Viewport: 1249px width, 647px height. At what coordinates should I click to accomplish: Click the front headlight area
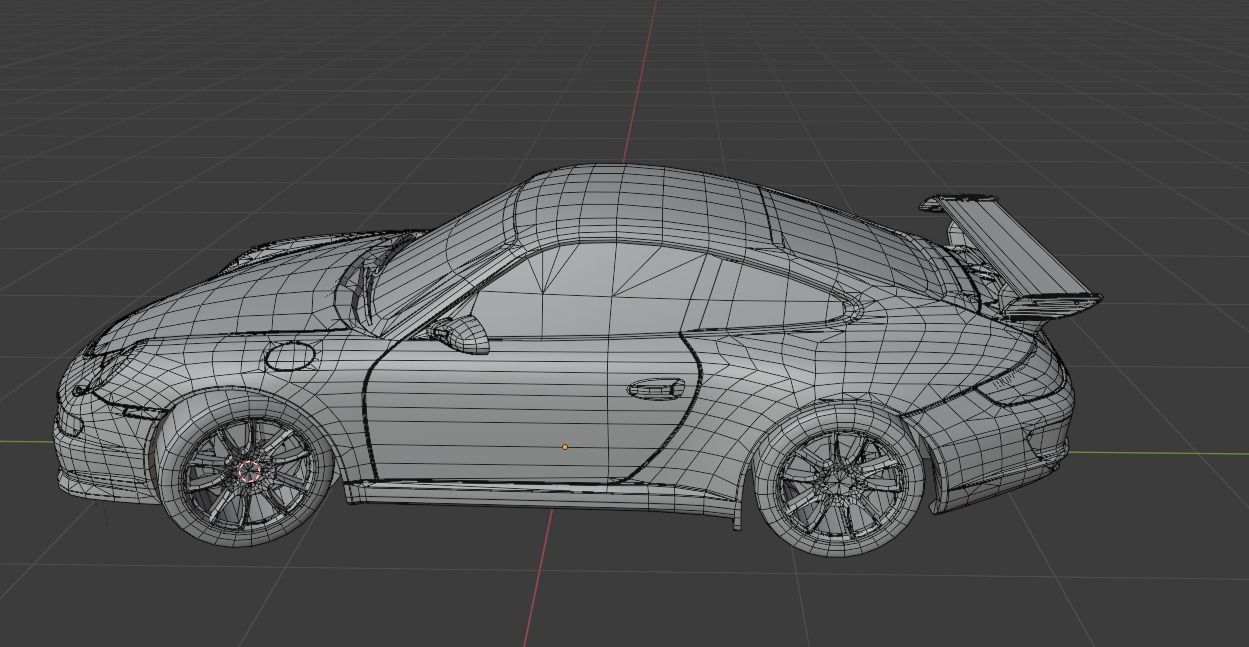click(112, 365)
